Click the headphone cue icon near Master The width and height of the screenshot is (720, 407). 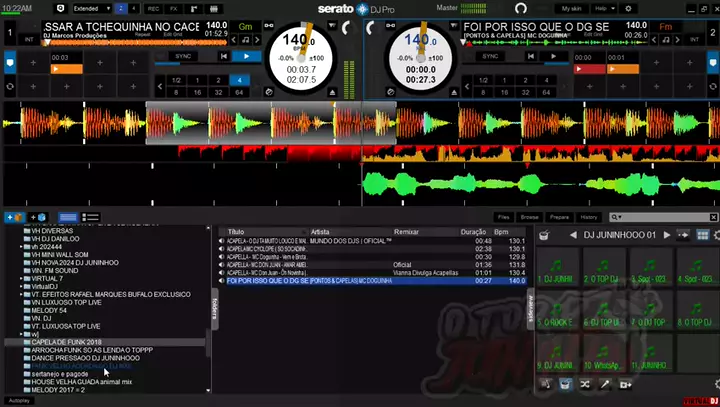(x=521, y=8)
